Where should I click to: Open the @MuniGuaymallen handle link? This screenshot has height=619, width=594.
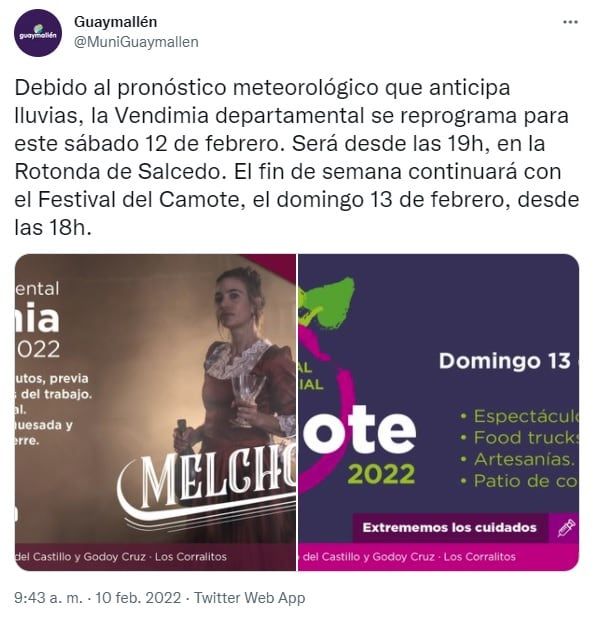tap(136, 42)
